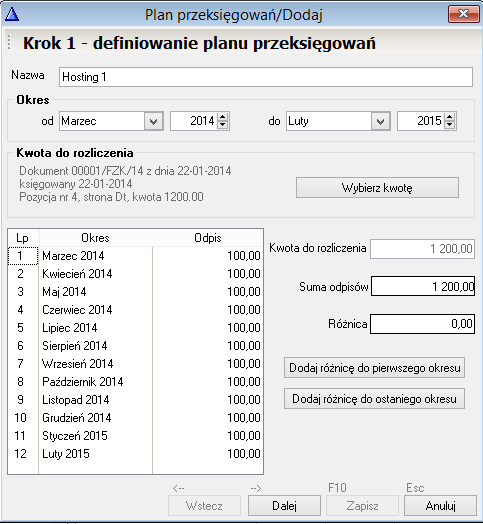Open the 'do' month dropdown showing Luty
This screenshot has width=483, height=524.
(380, 121)
